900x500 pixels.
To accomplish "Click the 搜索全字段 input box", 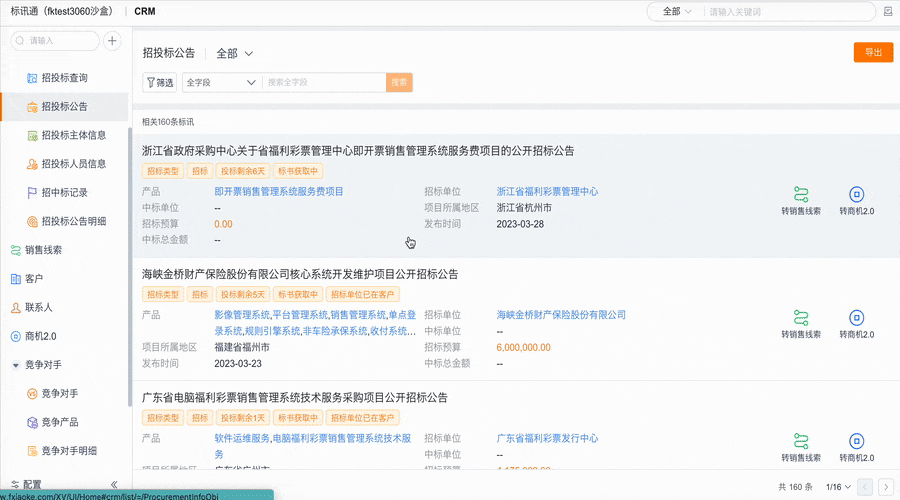I will click(324, 83).
